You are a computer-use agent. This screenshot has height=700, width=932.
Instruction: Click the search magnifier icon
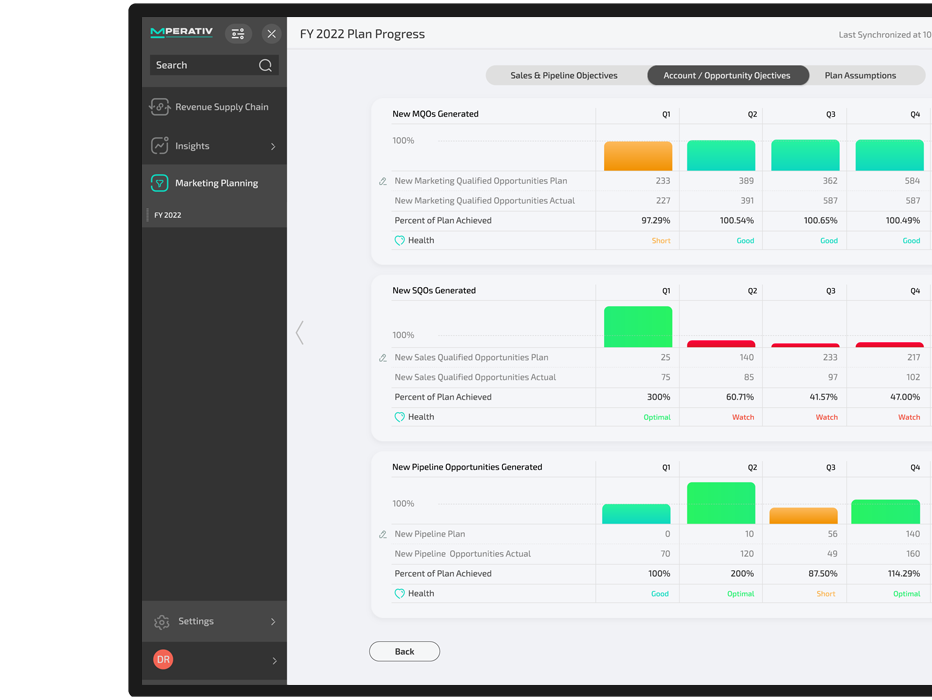point(265,65)
